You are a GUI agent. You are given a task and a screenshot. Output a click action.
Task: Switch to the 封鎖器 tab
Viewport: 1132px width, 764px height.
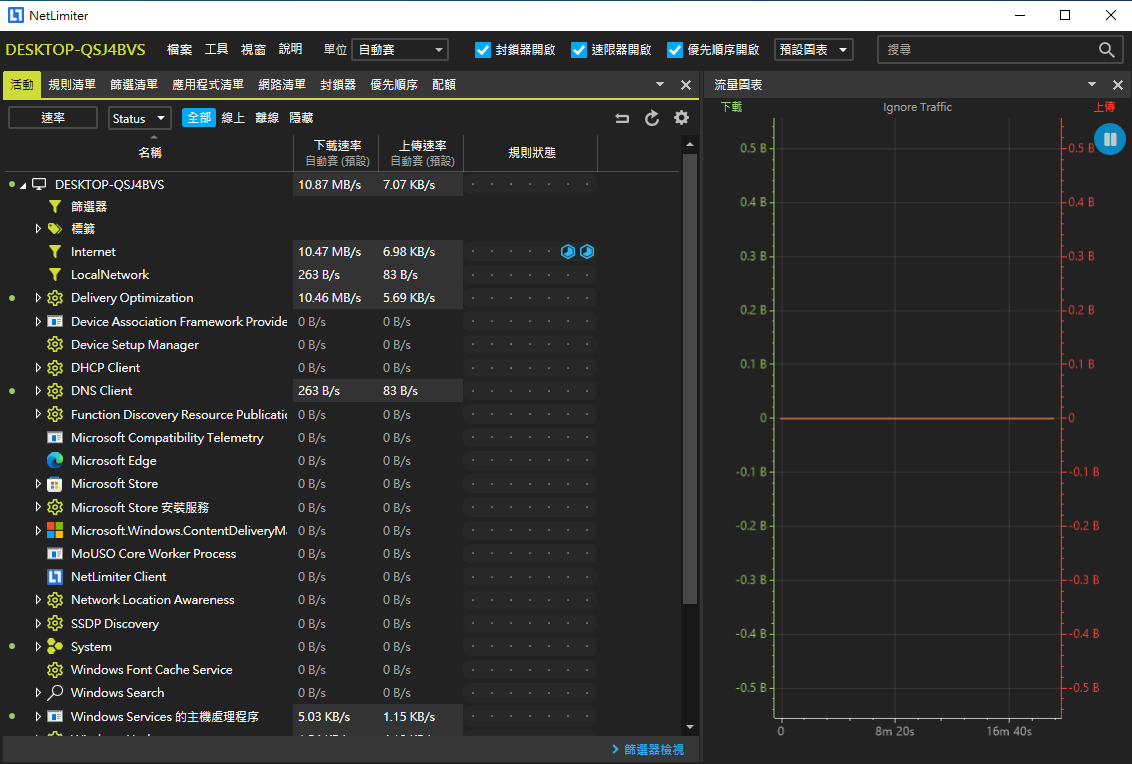pos(338,84)
